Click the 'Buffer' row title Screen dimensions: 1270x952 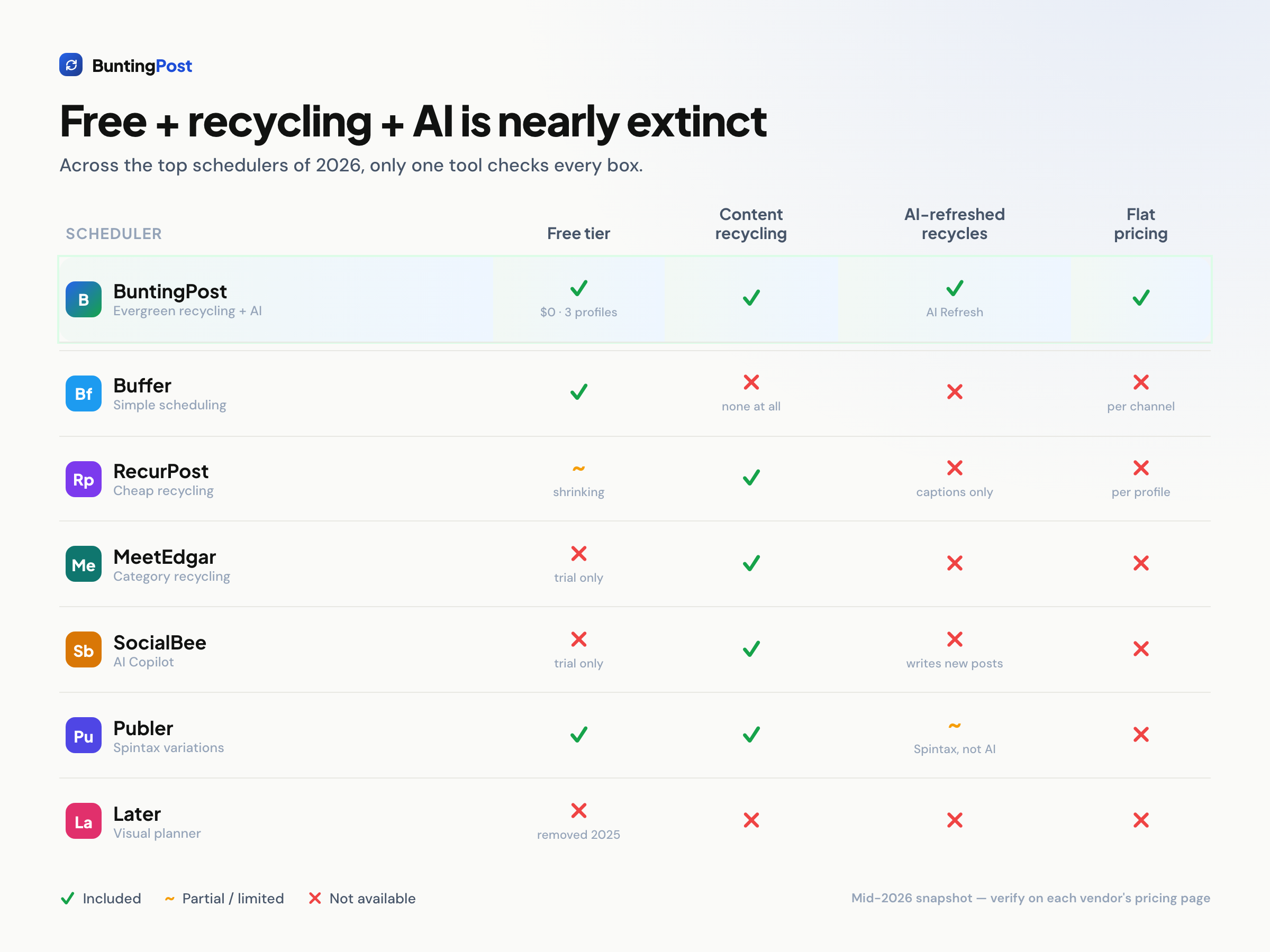coord(142,386)
